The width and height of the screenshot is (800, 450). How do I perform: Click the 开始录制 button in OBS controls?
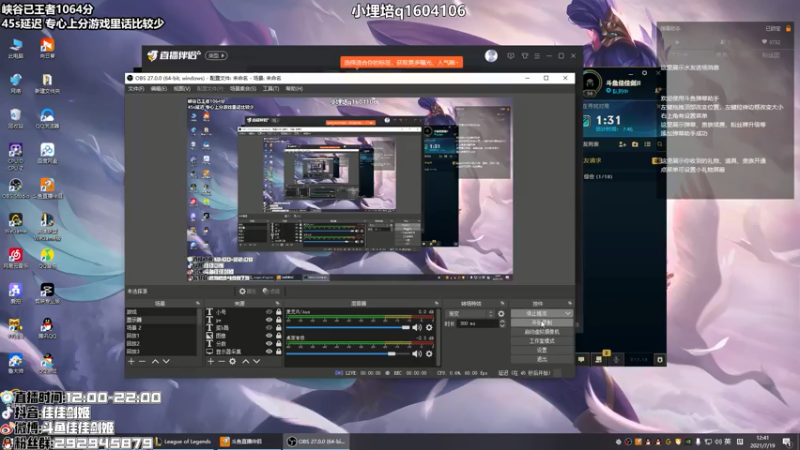tap(541, 322)
